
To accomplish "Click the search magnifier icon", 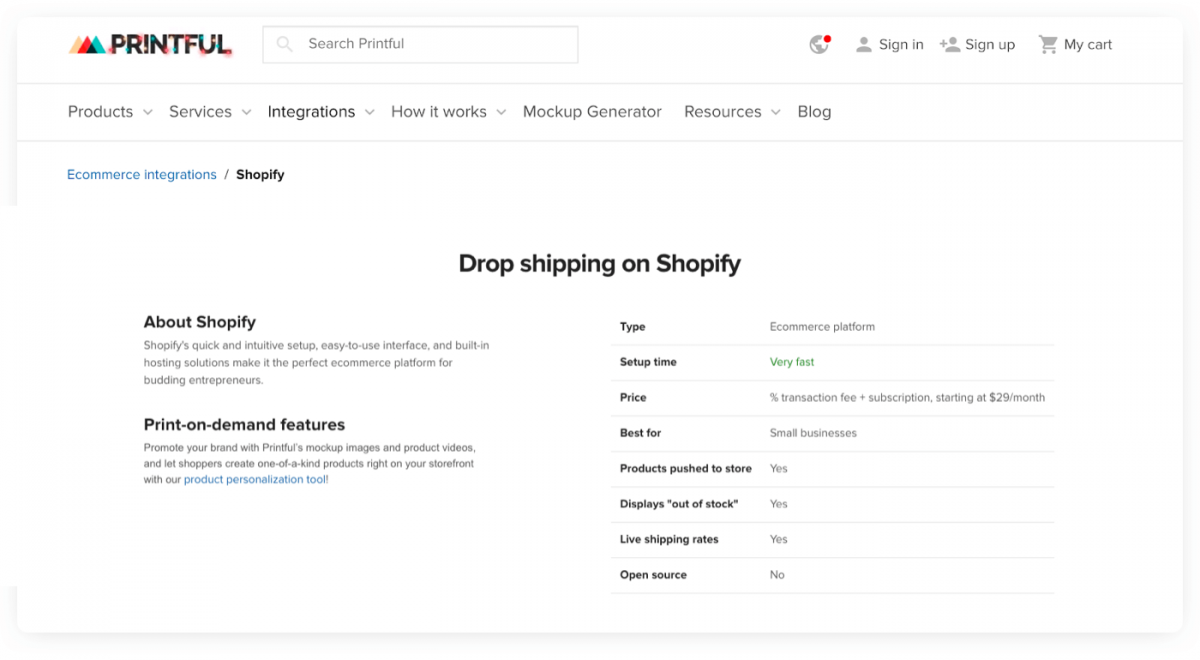I will (285, 44).
